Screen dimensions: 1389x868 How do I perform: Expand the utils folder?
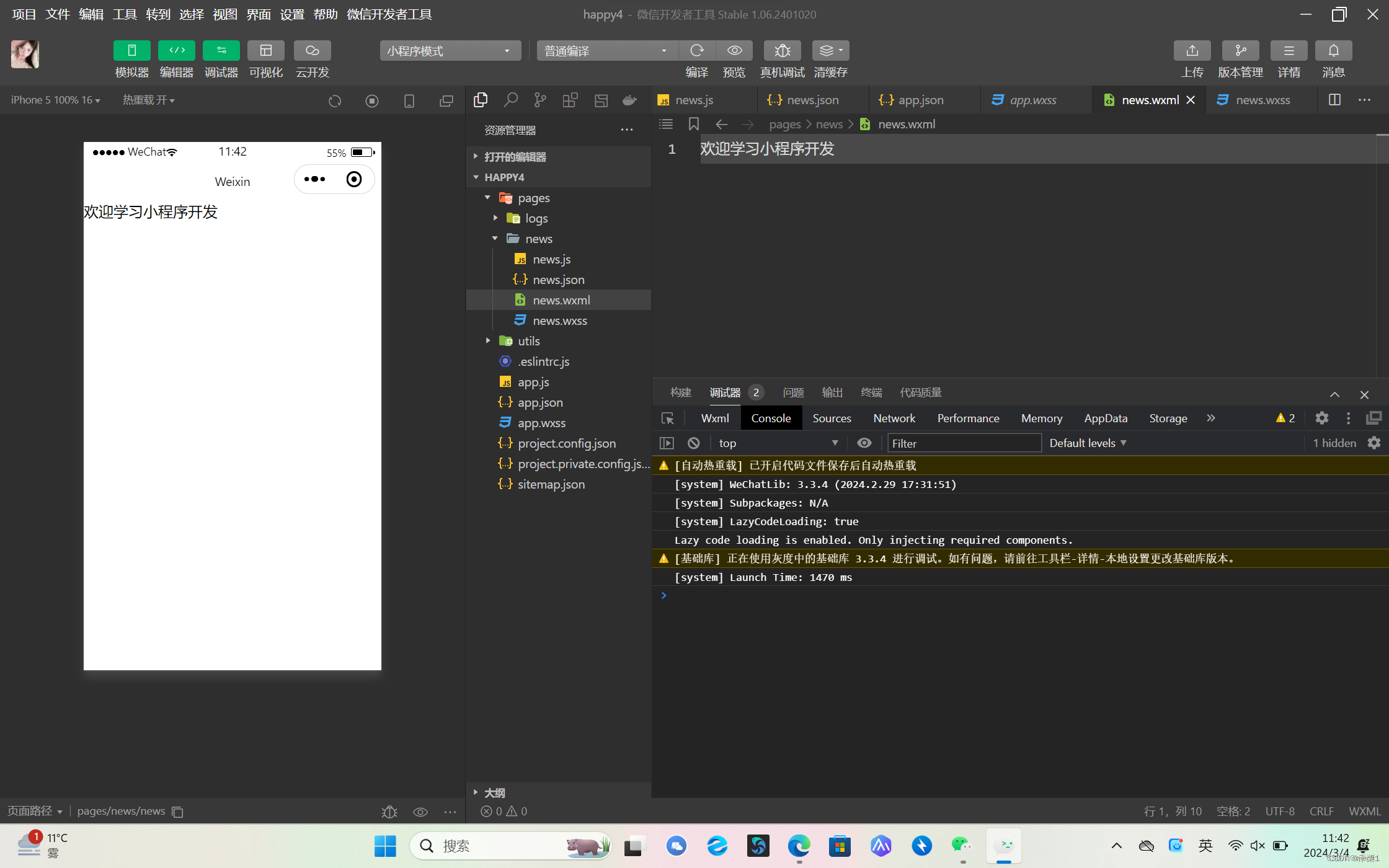click(x=528, y=341)
